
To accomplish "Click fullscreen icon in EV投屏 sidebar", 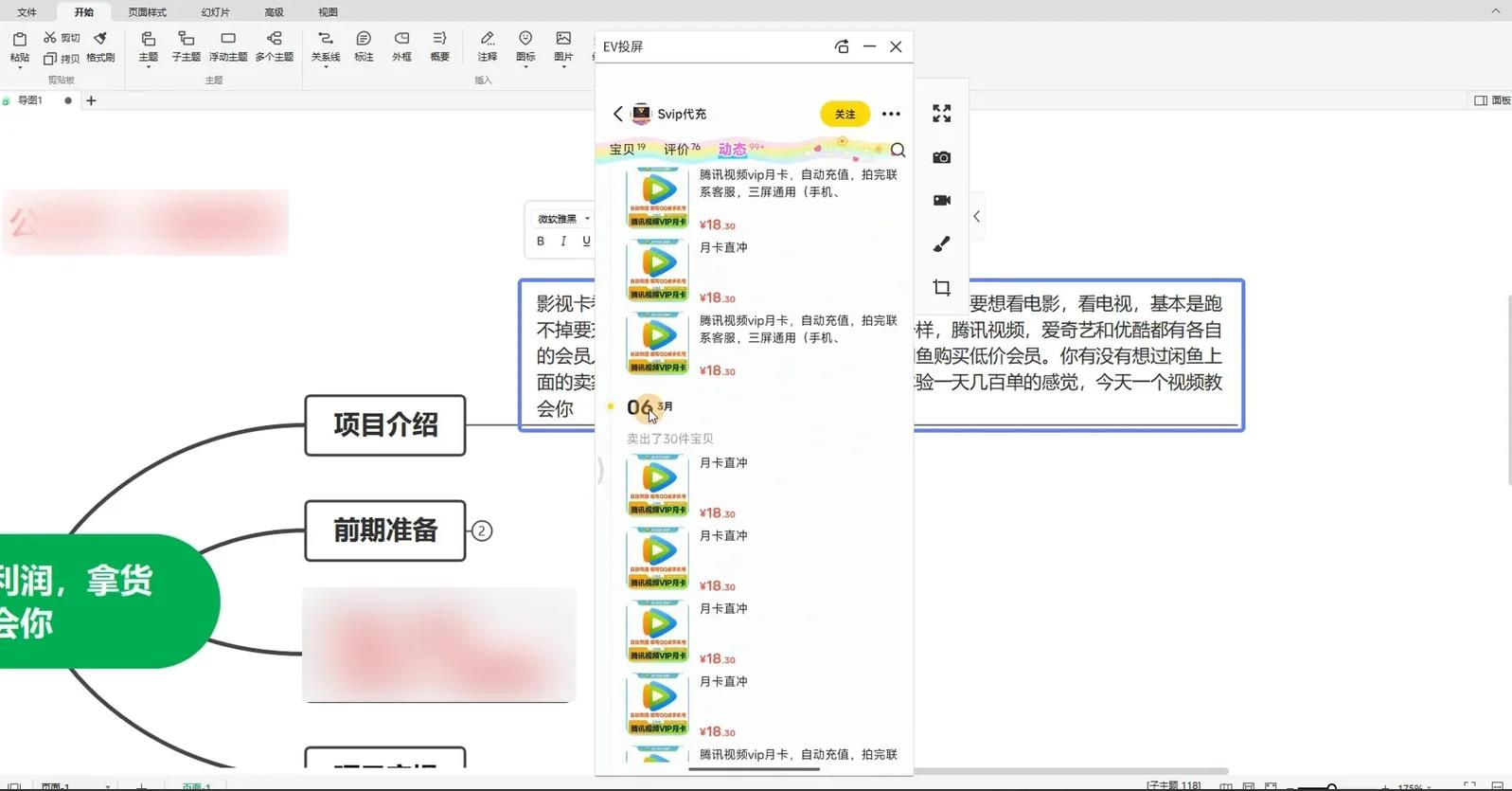I will [941, 114].
